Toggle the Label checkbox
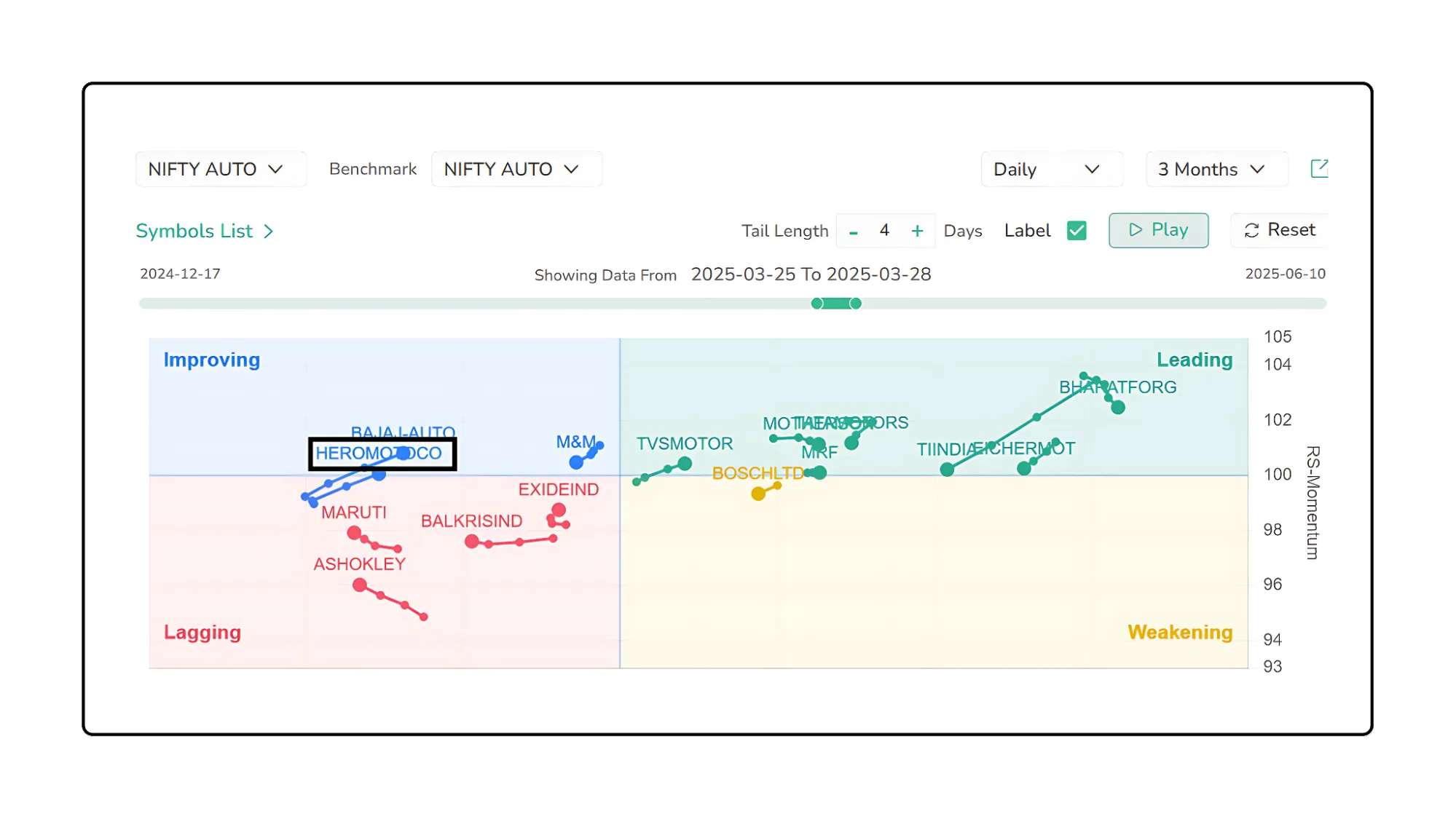Viewport: 1456px width, 819px height. 1076,231
